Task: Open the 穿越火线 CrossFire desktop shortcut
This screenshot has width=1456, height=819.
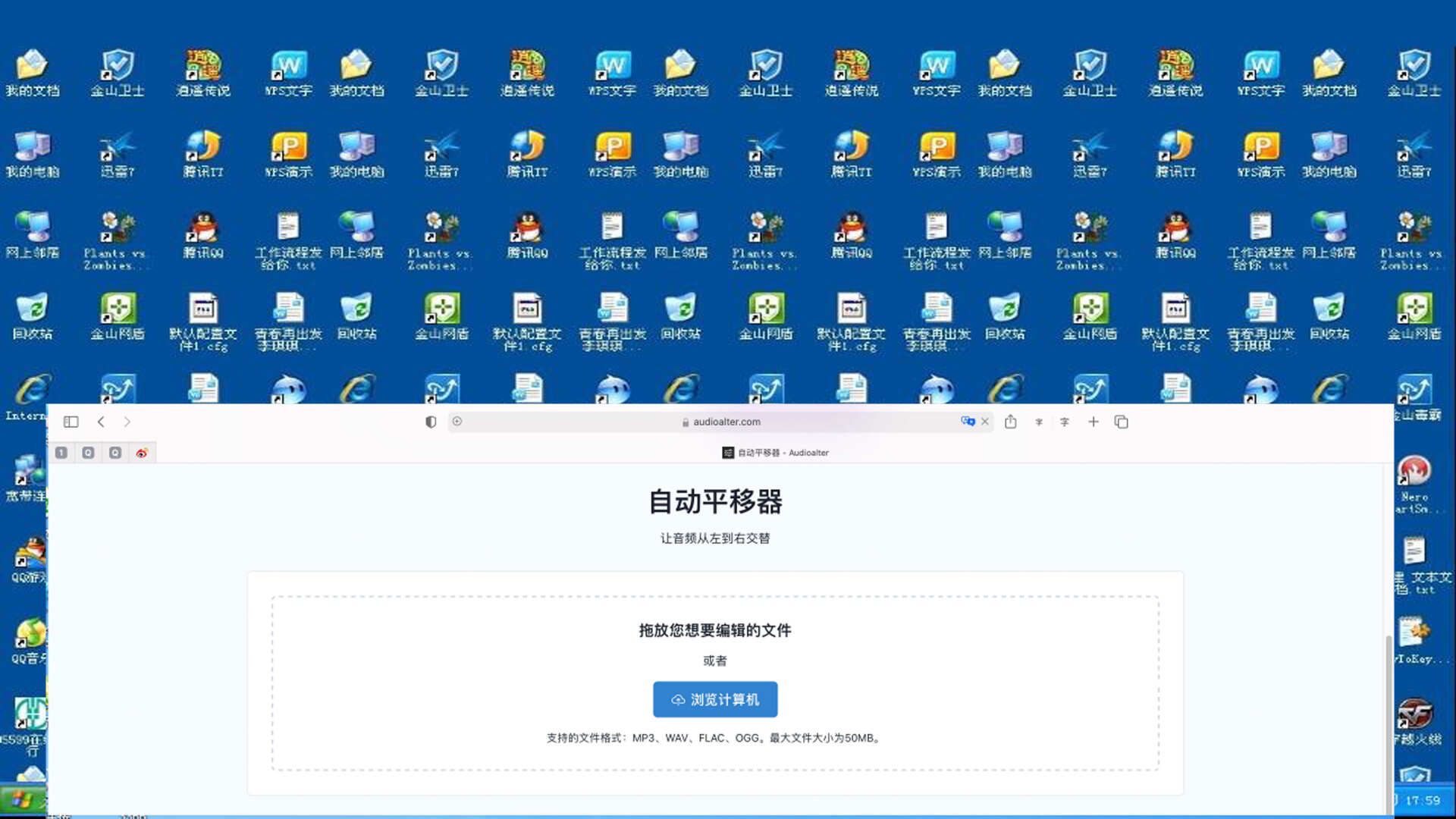Action: (x=1417, y=722)
